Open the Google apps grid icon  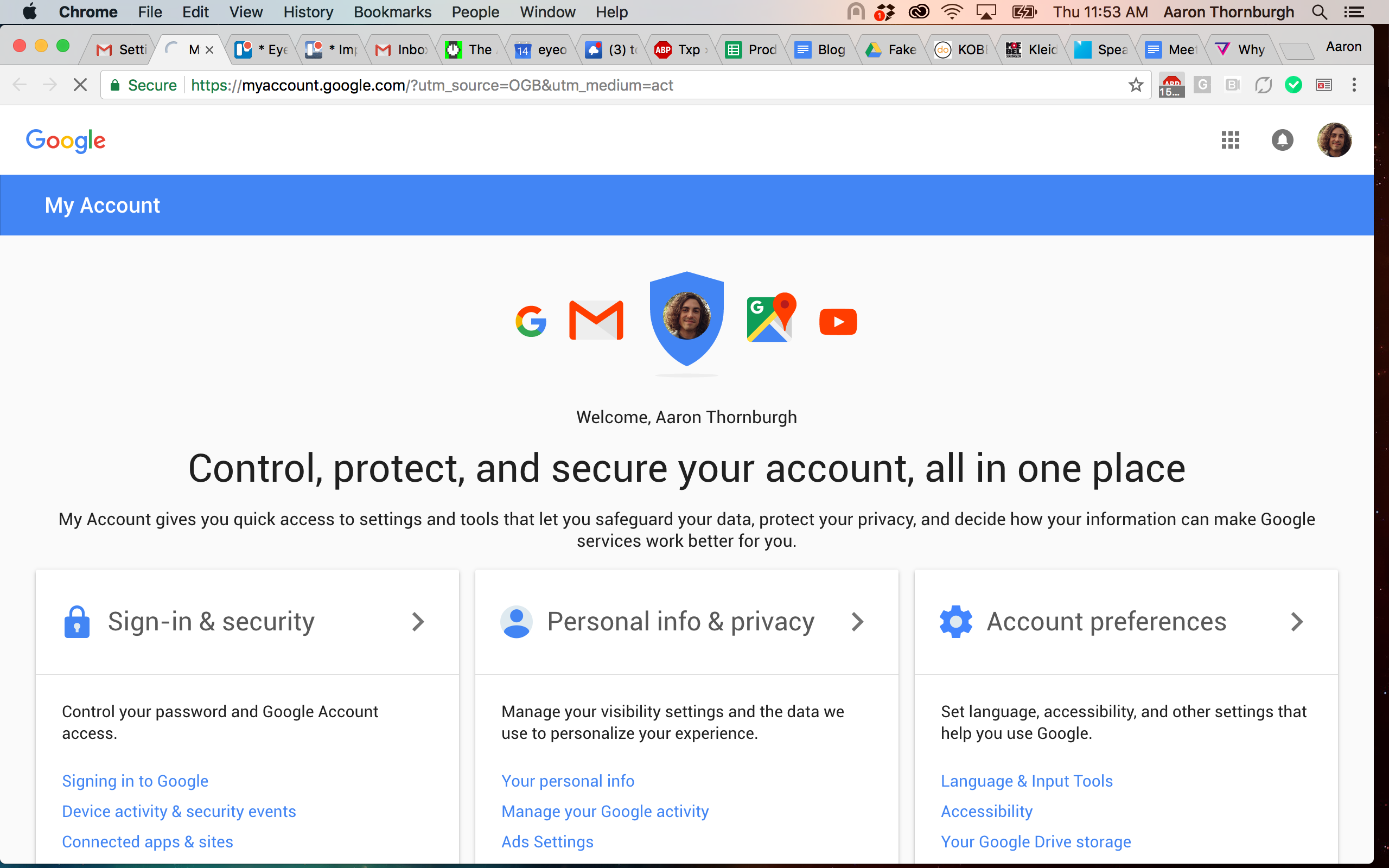pyautogui.click(x=1230, y=140)
